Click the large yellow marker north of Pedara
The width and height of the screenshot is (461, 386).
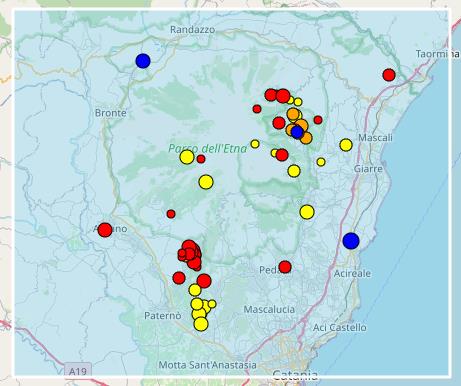tap(307, 212)
